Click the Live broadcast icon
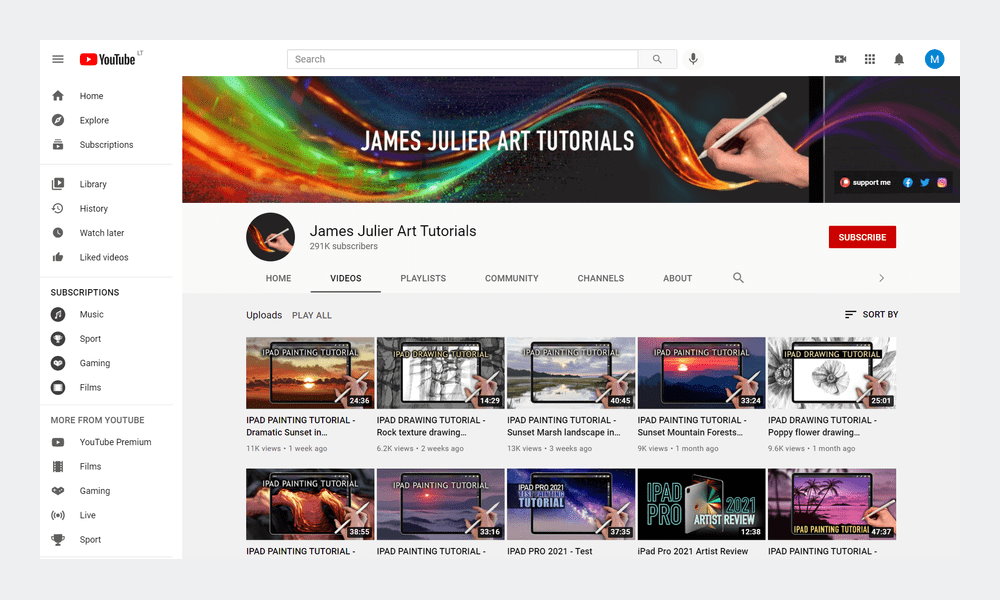1000x600 pixels. point(57,515)
